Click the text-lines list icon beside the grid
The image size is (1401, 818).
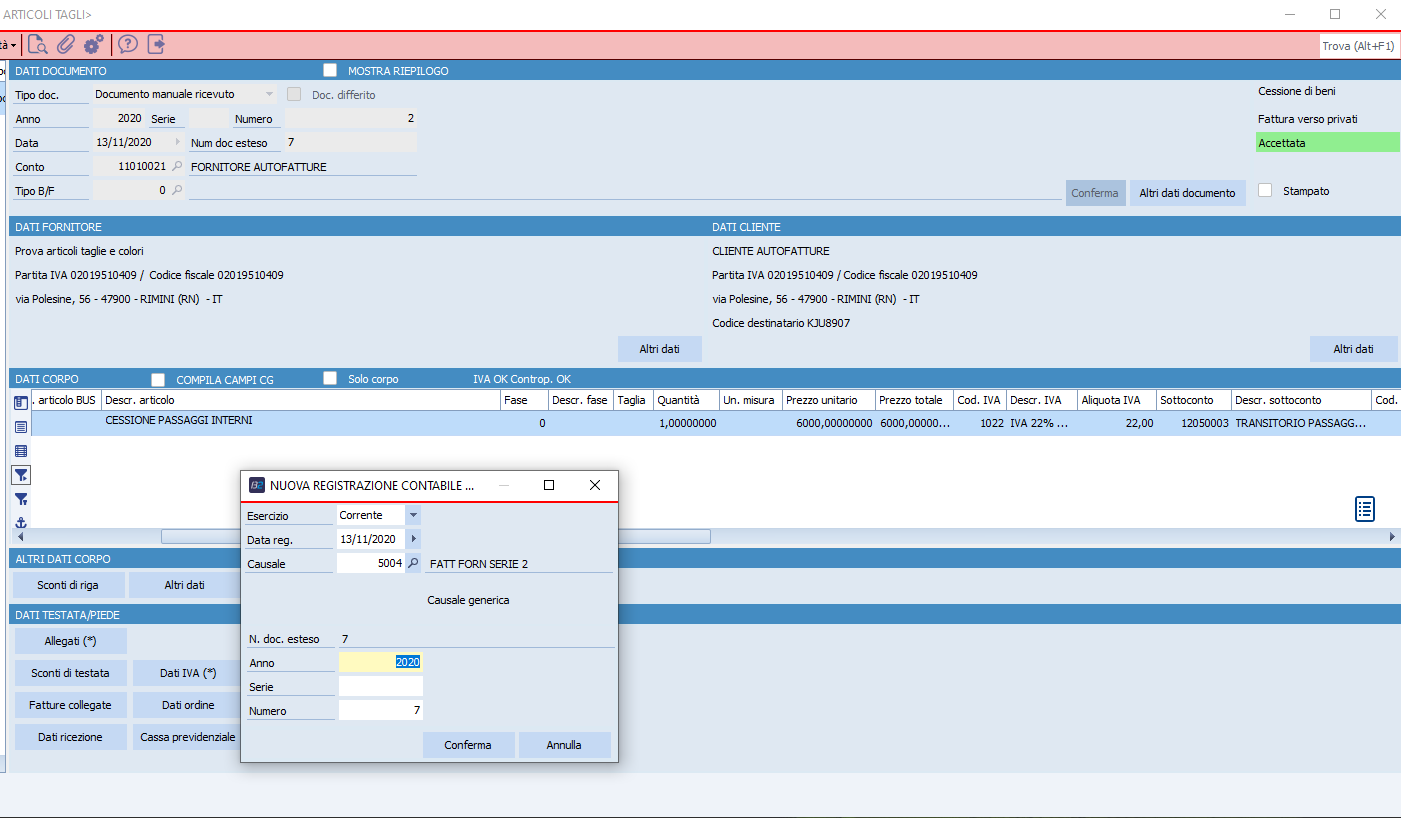[x=21, y=427]
